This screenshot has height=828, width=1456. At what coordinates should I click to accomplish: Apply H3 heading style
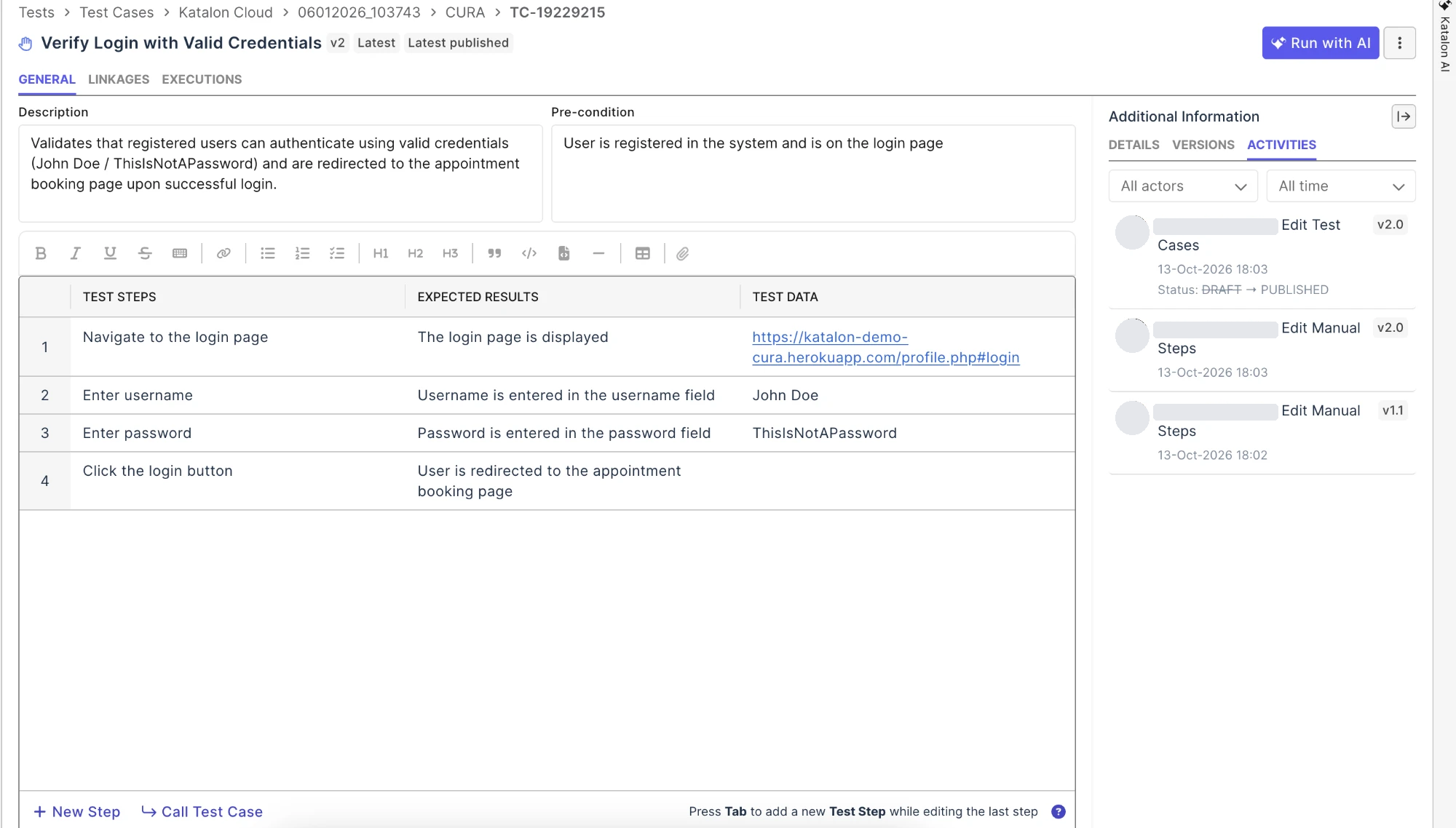[x=451, y=253]
